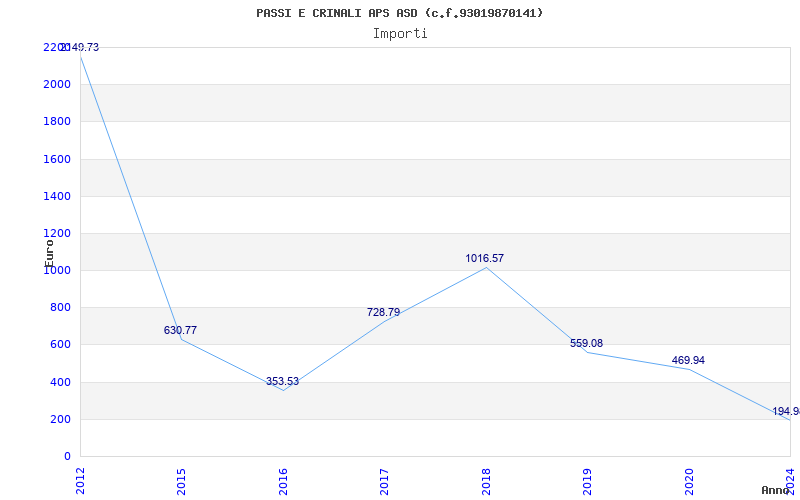800x500 pixels.
Task: Click the 200 y-axis tick label
Action: tap(60, 419)
